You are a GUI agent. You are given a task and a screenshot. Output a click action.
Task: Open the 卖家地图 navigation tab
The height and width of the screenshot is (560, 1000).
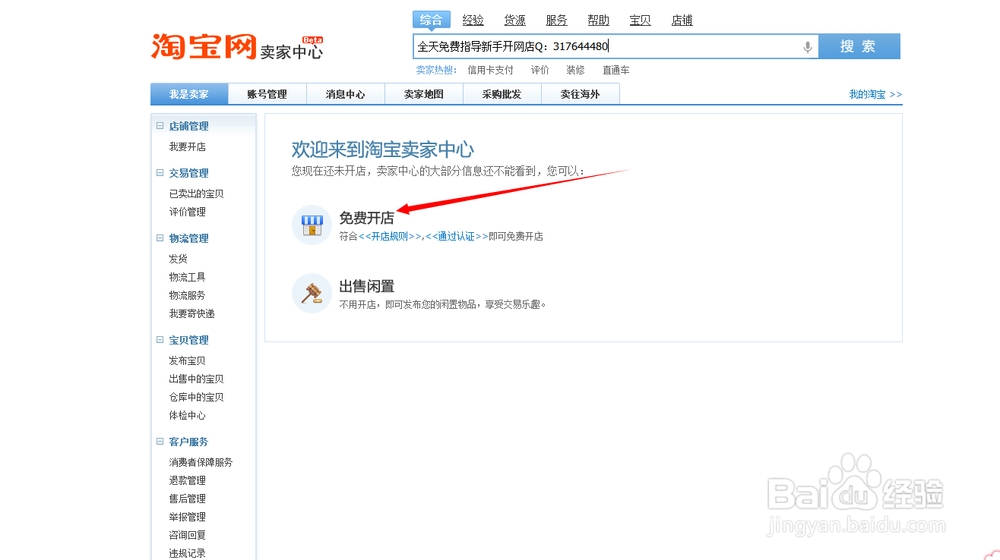click(x=424, y=94)
